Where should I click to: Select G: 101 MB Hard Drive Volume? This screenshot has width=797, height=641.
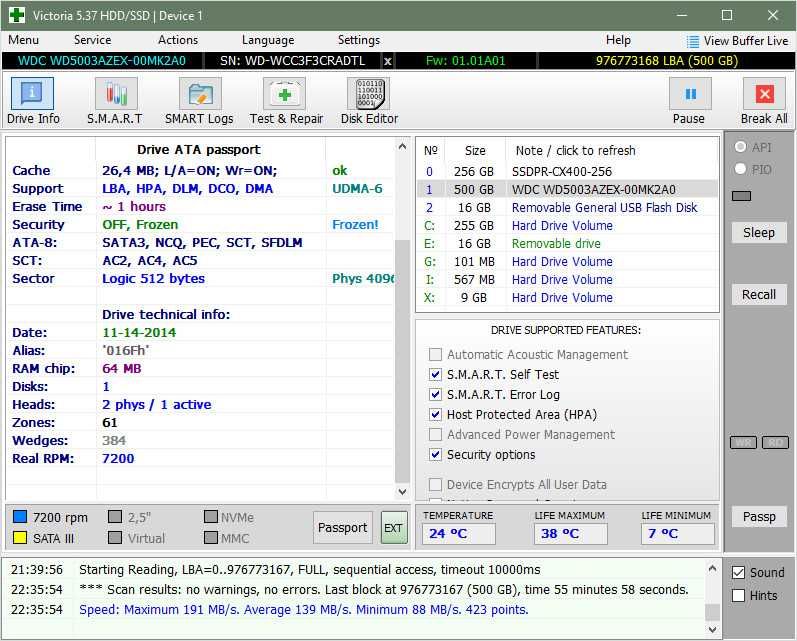568,262
